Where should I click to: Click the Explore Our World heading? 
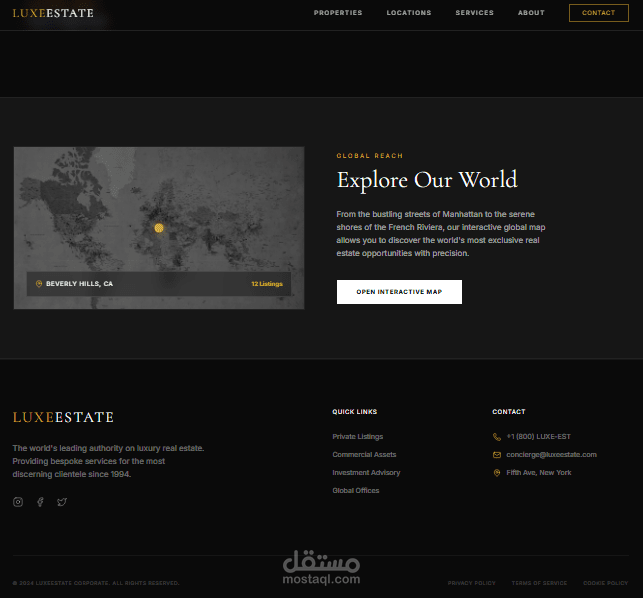tap(427, 180)
